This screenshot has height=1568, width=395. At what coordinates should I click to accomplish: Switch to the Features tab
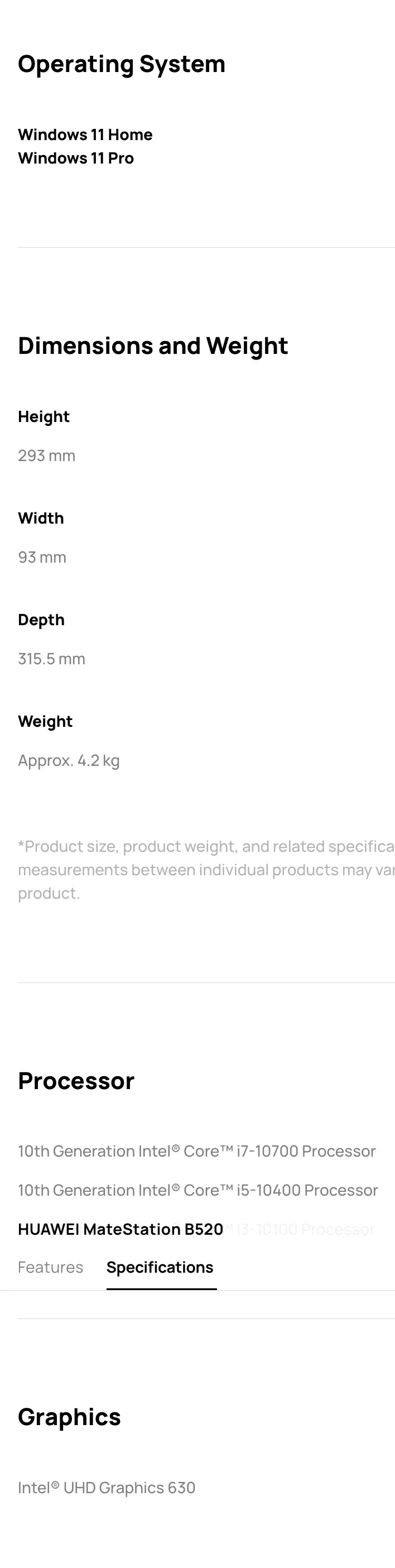(50, 1267)
